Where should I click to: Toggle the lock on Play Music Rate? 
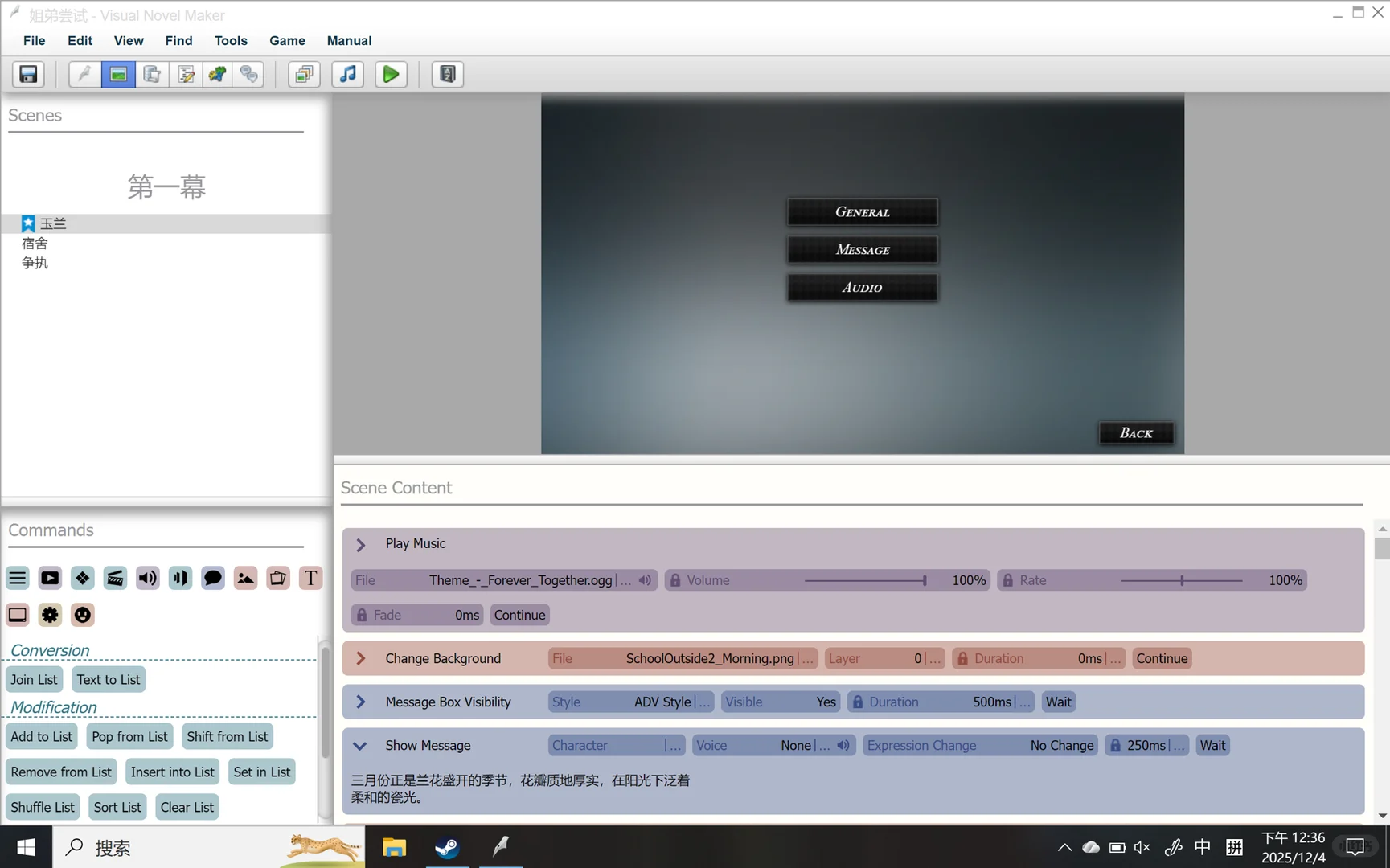pyautogui.click(x=1008, y=580)
